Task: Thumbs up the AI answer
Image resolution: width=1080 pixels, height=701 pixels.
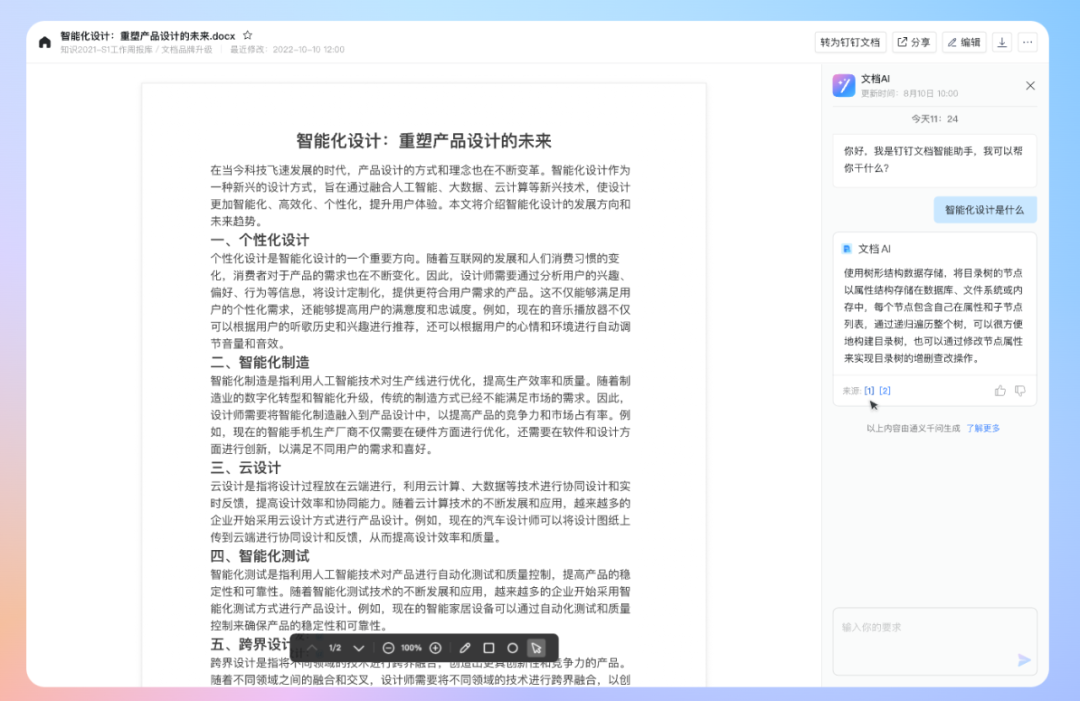Action: pos(1000,391)
